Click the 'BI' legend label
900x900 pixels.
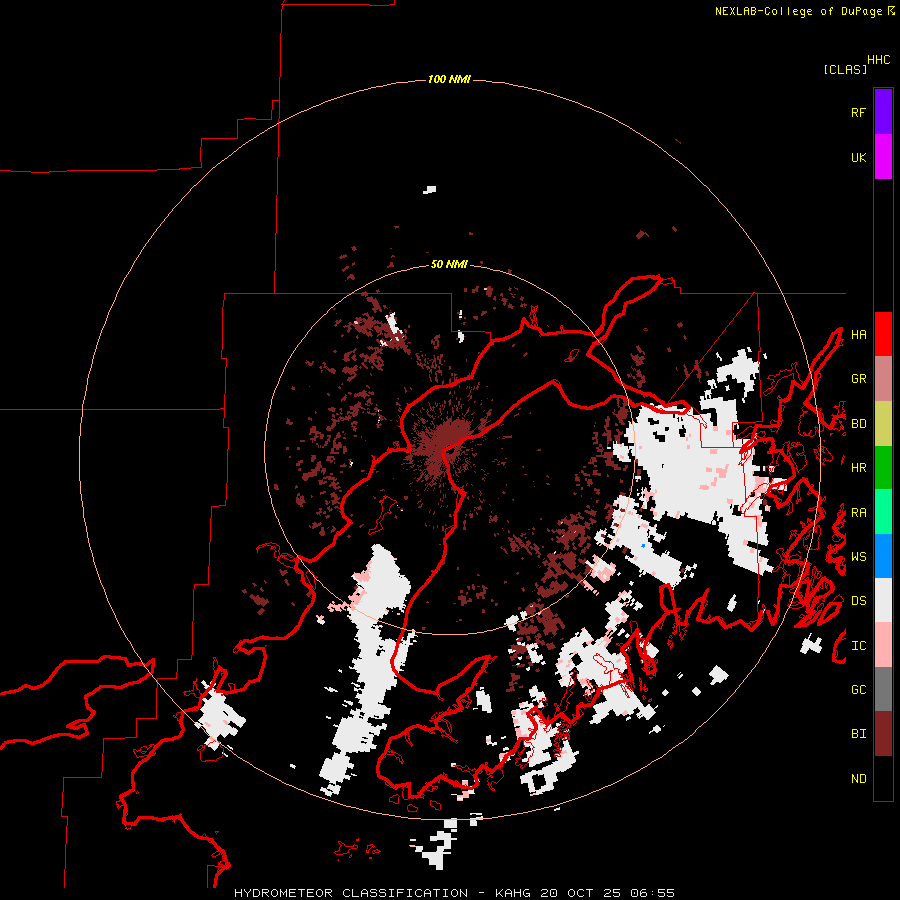pyautogui.click(x=858, y=734)
